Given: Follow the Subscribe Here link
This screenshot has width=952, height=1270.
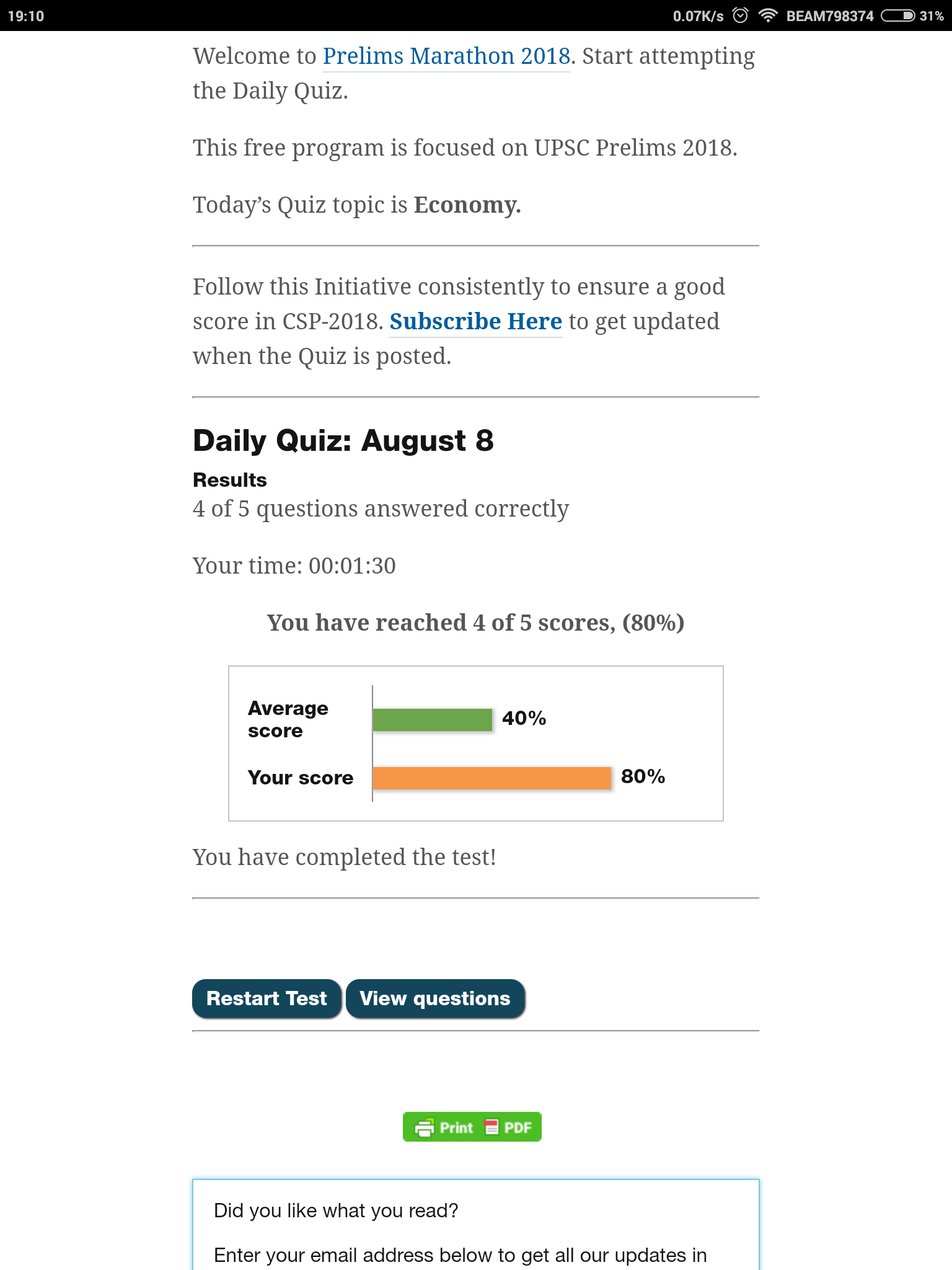Looking at the screenshot, I should click(475, 322).
